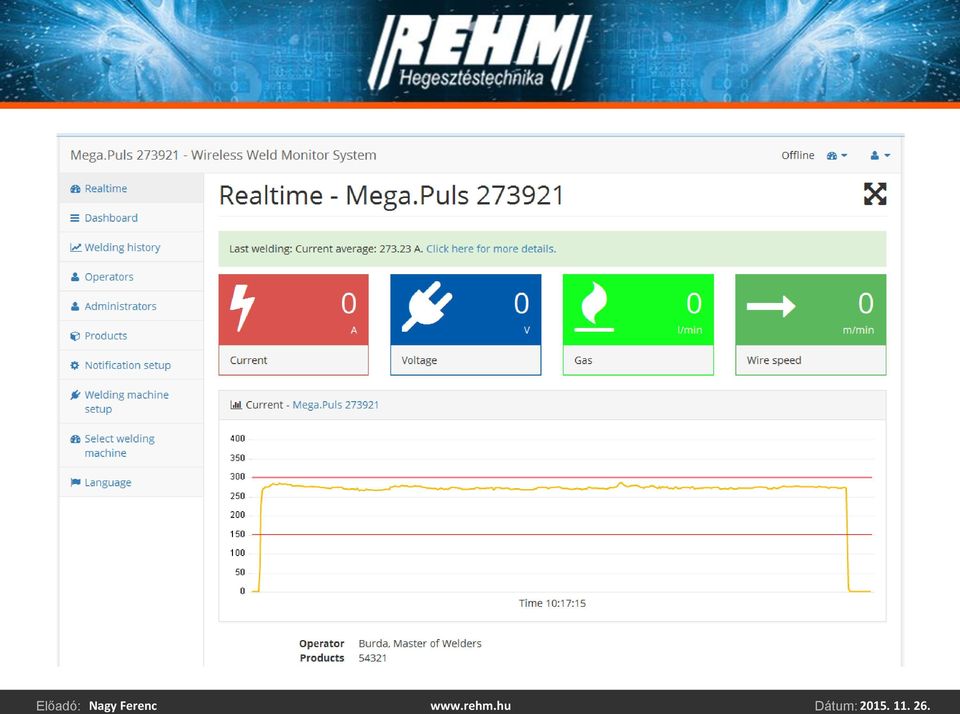Click the operator name 'Burda, Master of Welders'

[420, 644]
